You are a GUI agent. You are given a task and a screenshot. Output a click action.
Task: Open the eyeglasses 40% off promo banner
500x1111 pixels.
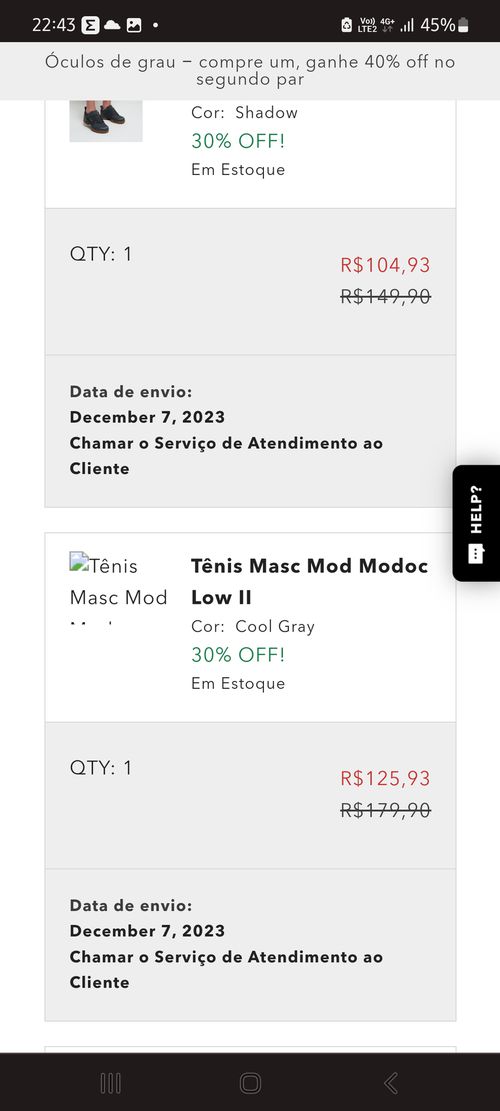point(250,70)
